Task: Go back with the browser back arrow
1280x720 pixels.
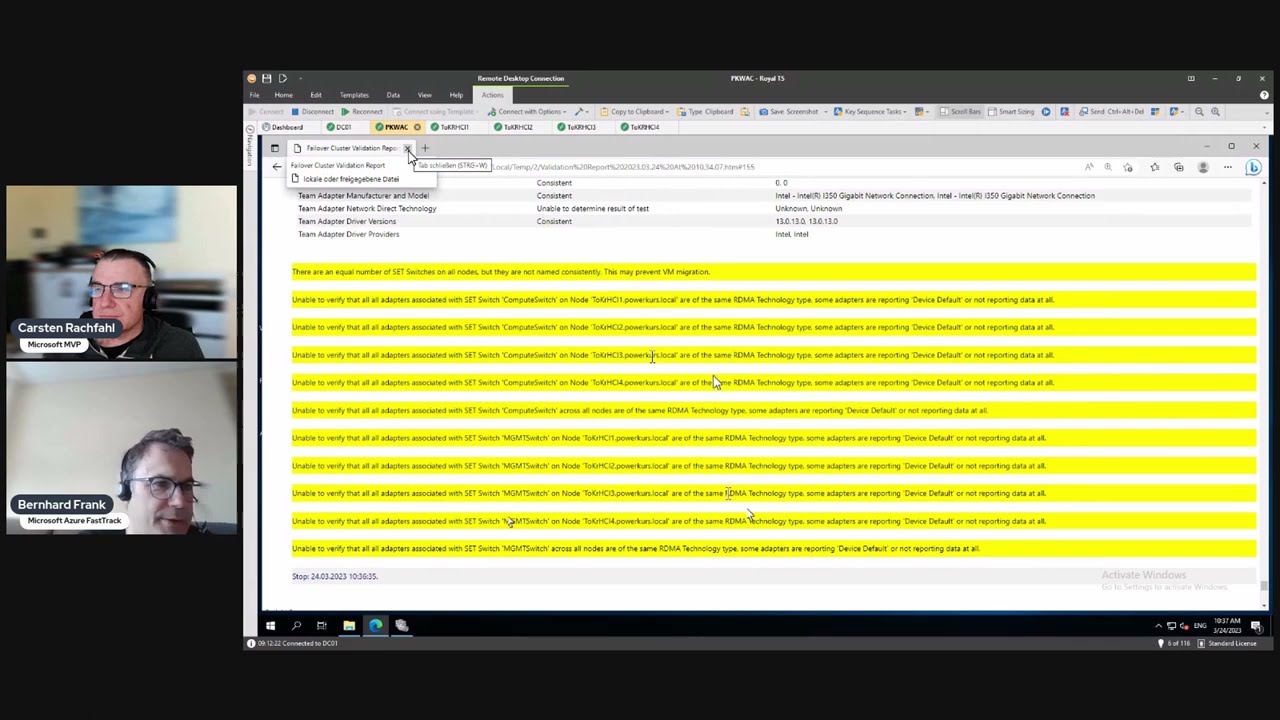Action: tap(277, 167)
